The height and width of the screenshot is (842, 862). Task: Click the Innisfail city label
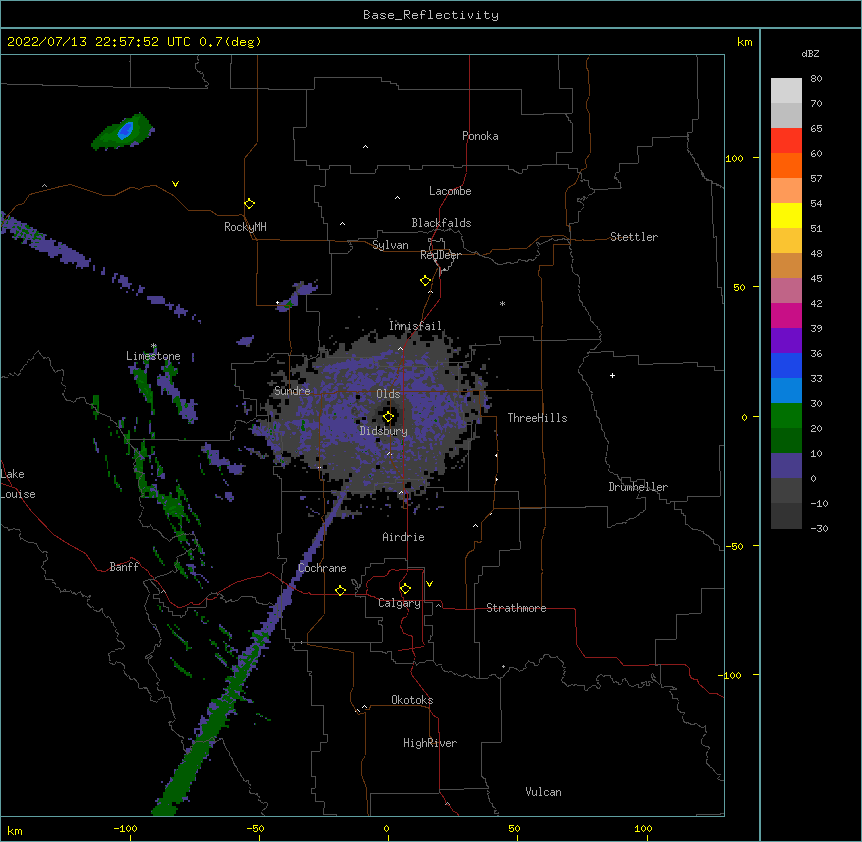(x=415, y=326)
